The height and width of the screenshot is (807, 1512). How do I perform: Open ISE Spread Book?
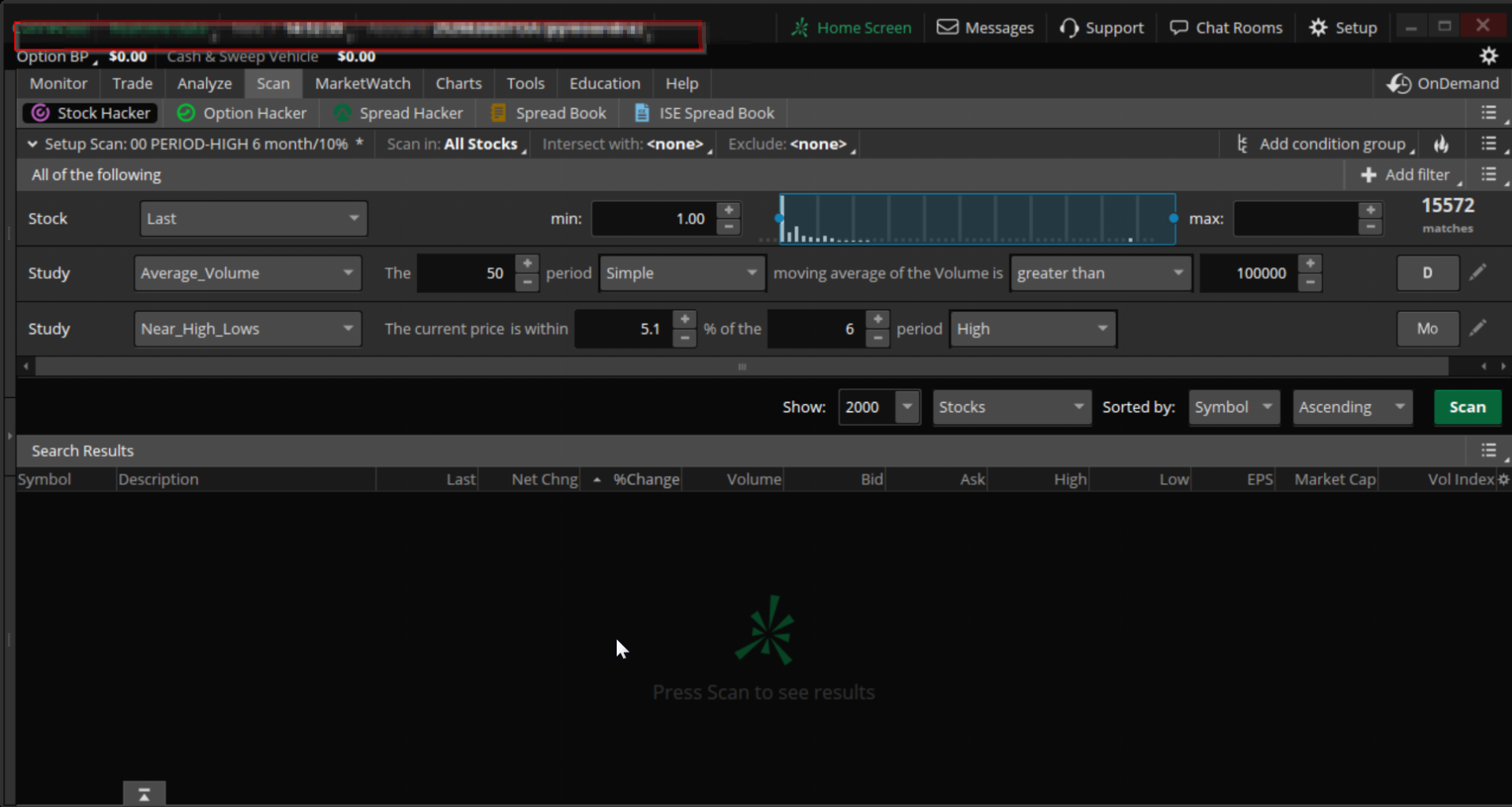coord(704,113)
